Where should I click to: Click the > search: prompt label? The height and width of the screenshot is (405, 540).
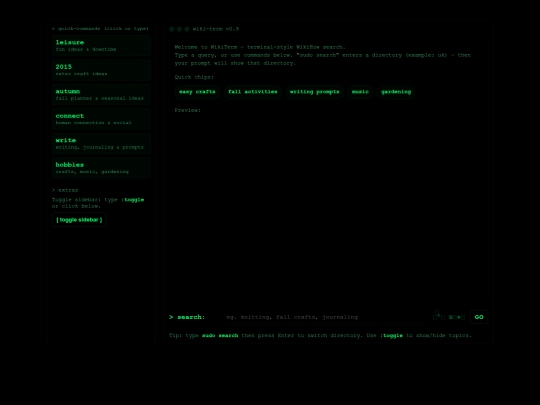click(187, 317)
